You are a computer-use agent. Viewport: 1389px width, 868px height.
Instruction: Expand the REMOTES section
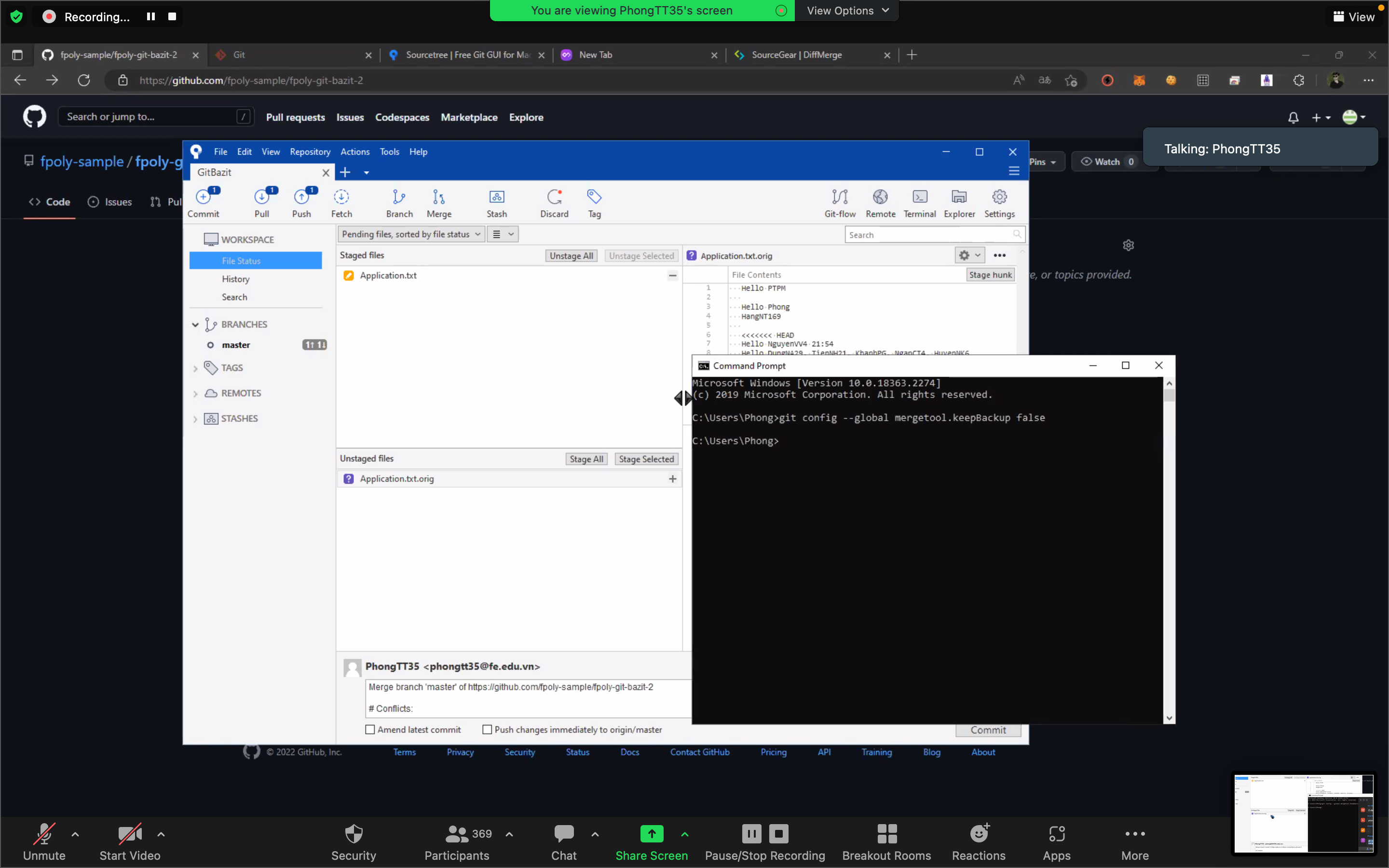pos(195,394)
